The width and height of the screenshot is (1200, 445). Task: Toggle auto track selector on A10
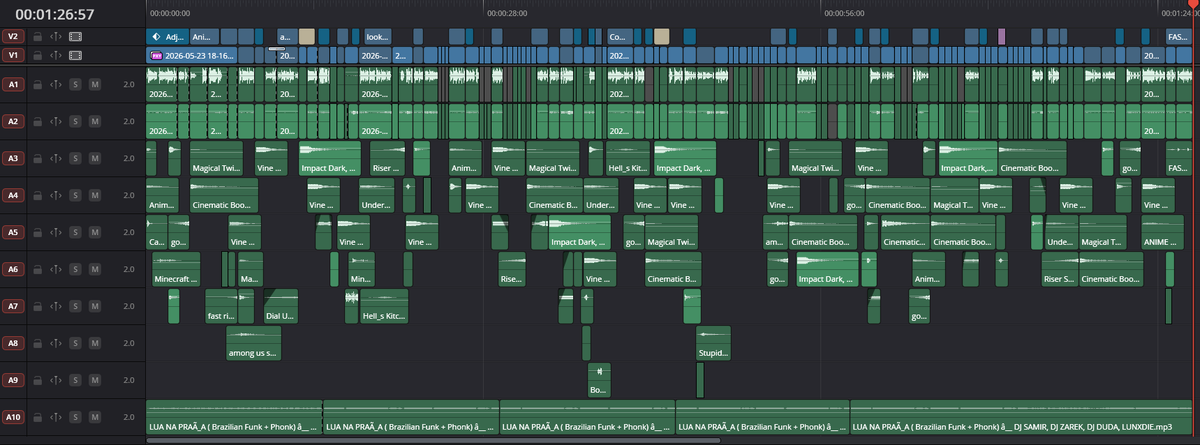(x=56, y=417)
